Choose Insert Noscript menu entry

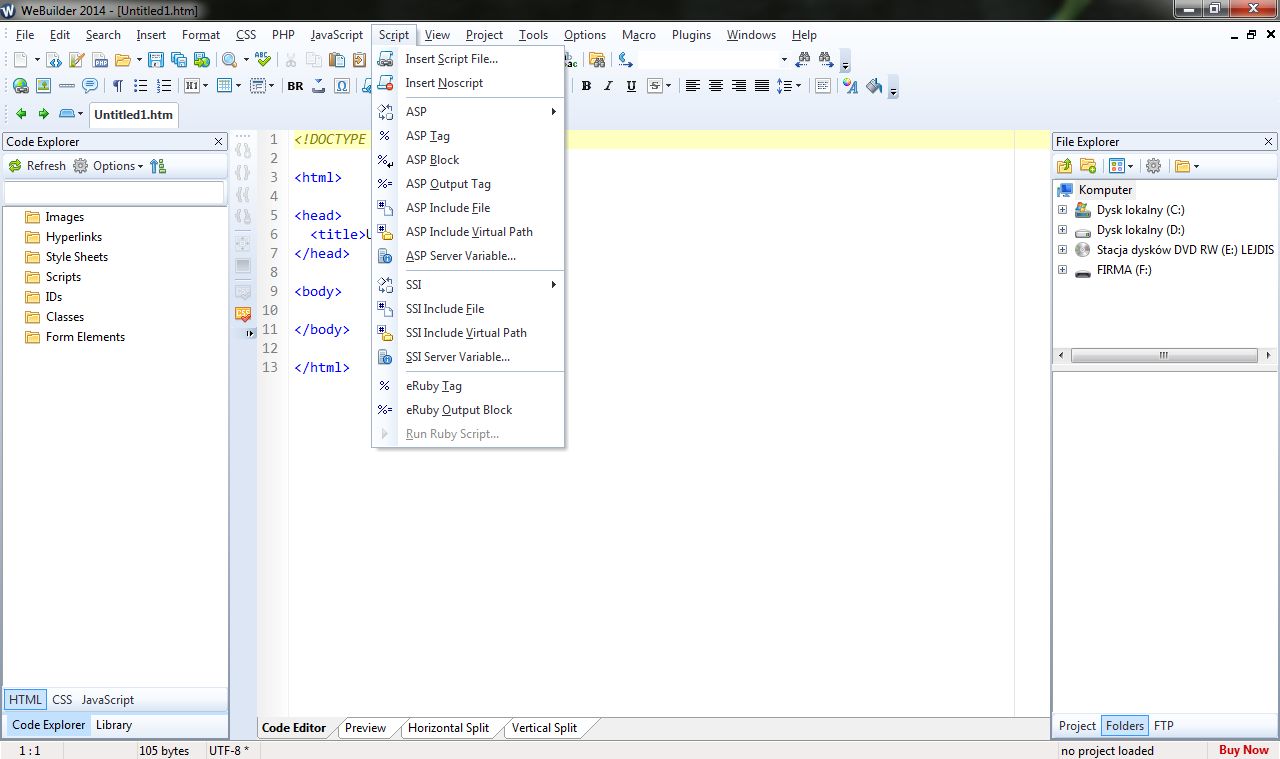pos(468,83)
